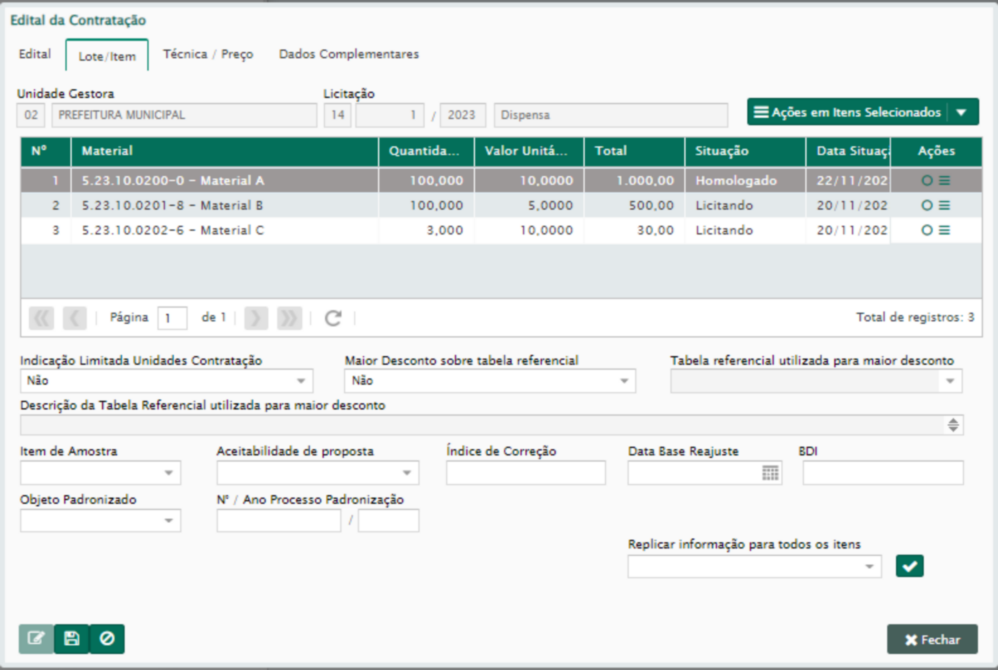This screenshot has width=998, height=670.
Task: Open Aceitabilidade de proposta dropdown
Action: point(407,473)
